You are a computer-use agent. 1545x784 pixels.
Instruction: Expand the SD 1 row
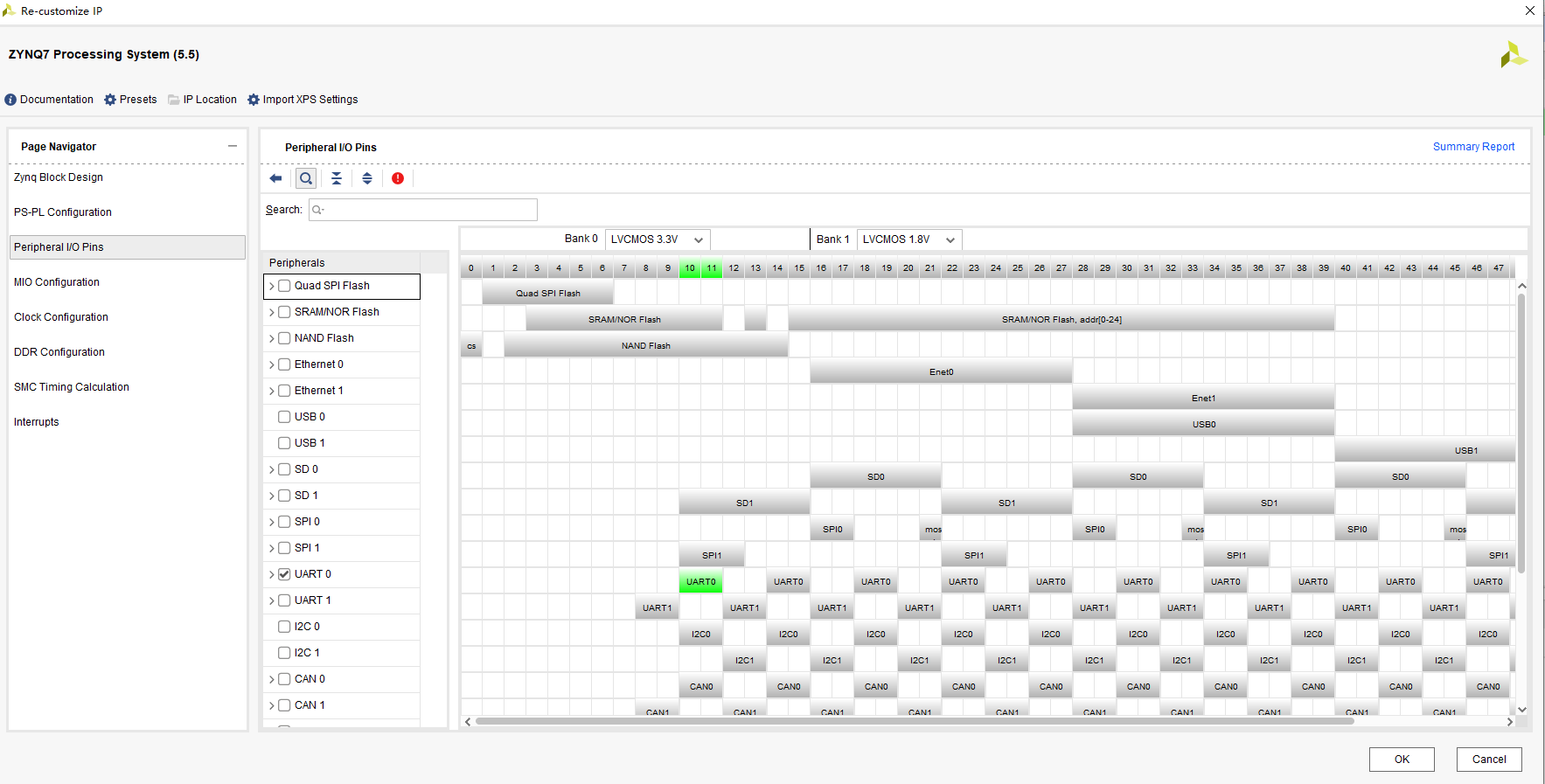click(272, 496)
